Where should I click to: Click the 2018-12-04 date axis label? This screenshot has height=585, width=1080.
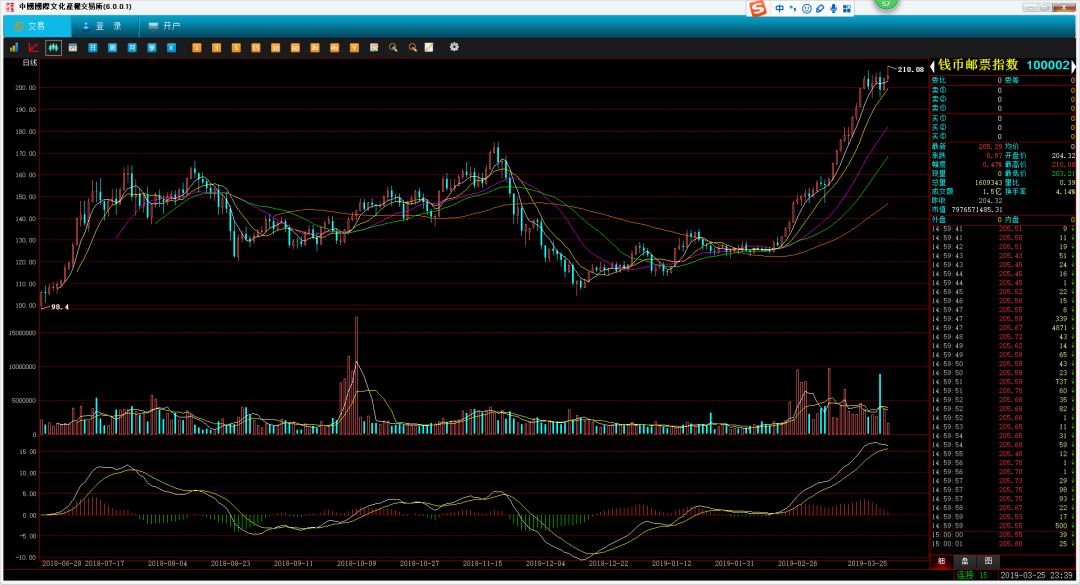(546, 564)
